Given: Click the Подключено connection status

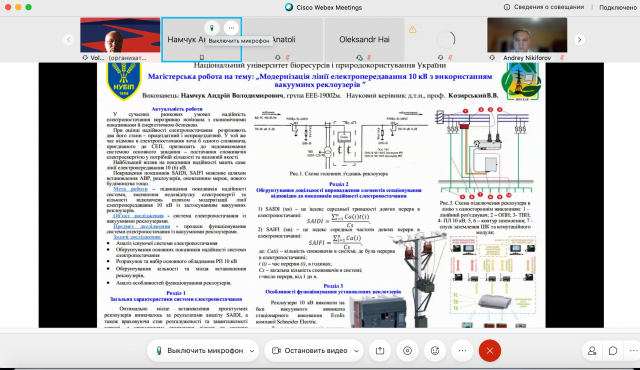Looking at the screenshot, I should tap(618, 7).
